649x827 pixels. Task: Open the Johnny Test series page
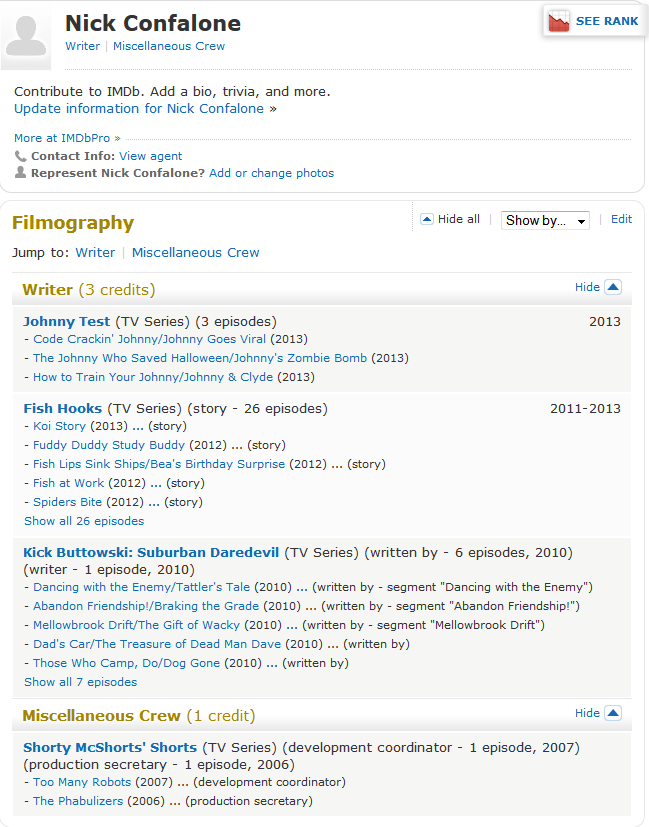point(66,322)
